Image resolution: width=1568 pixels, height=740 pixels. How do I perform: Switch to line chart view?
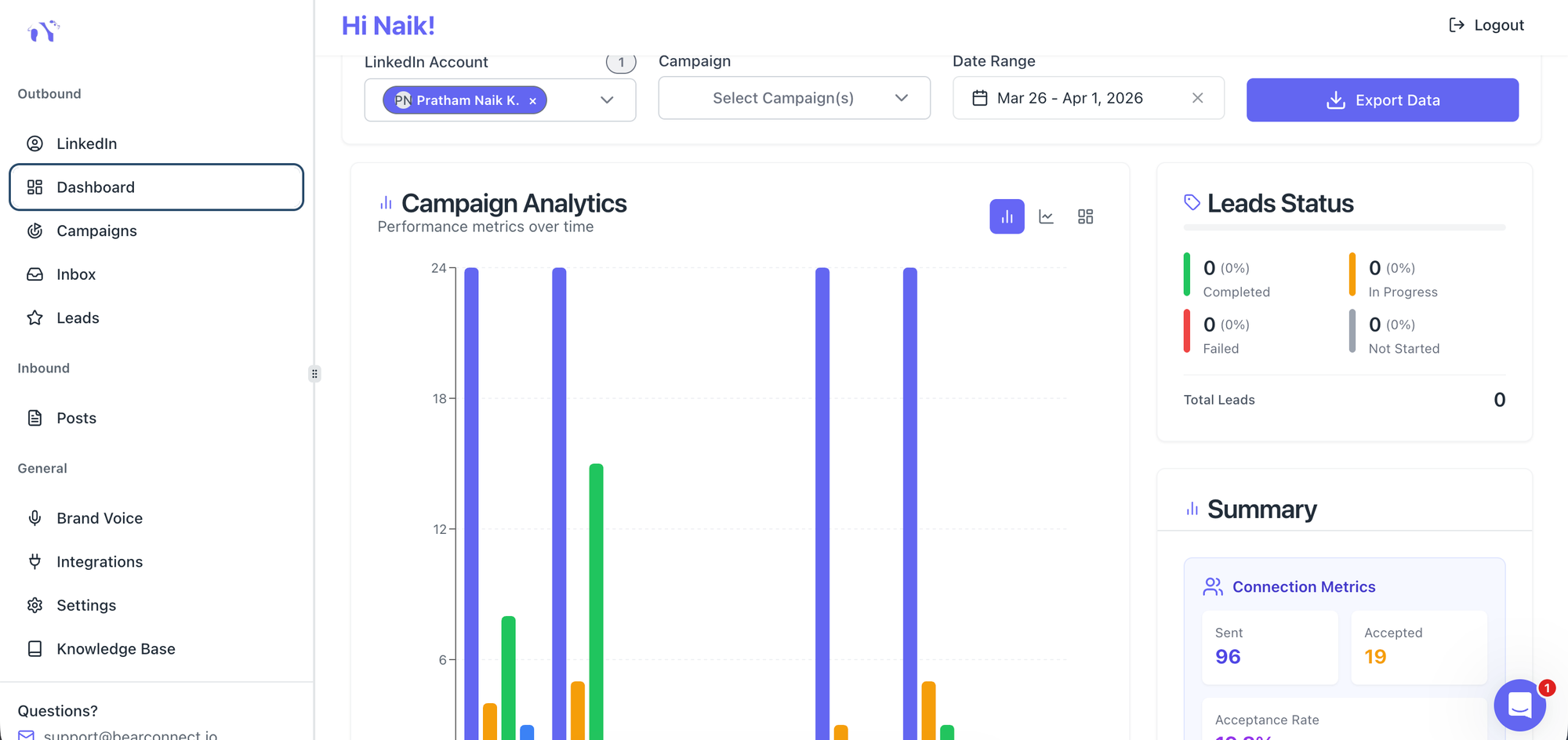click(x=1046, y=216)
